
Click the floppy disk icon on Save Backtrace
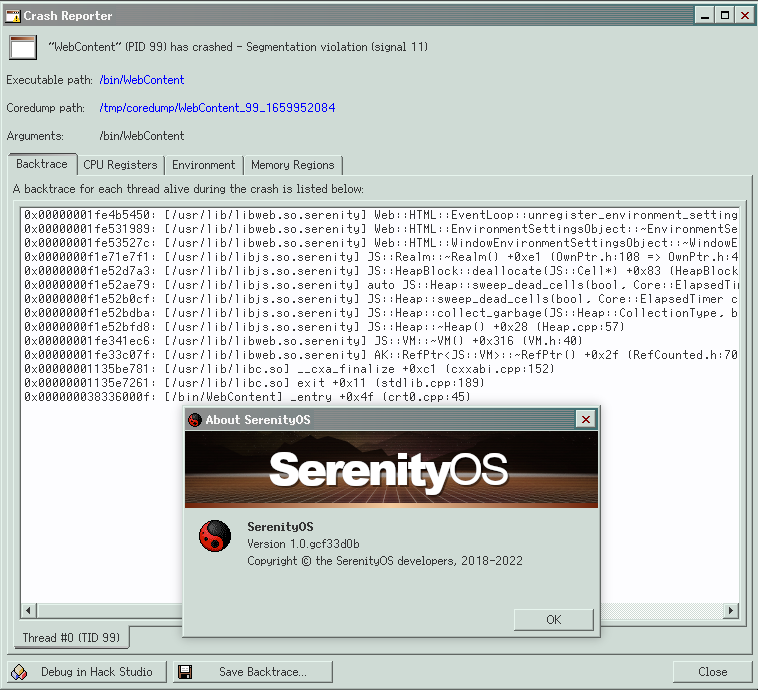185,672
